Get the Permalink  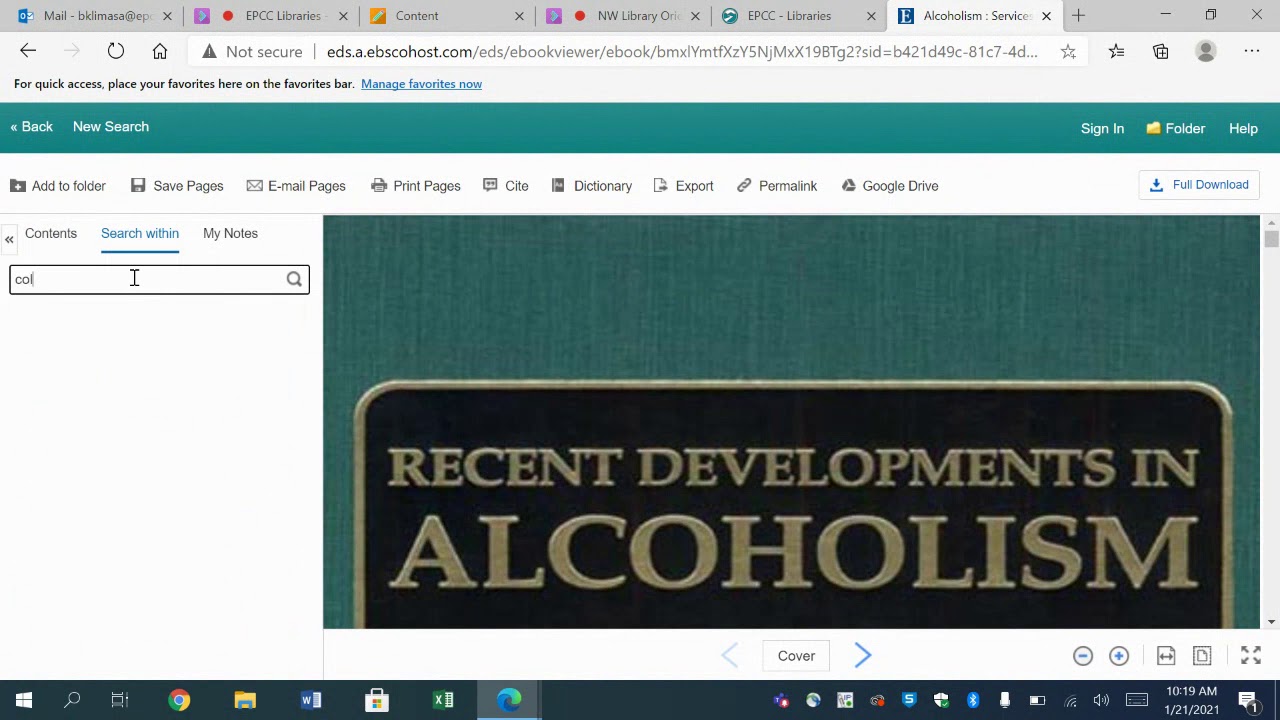(x=777, y=186)
